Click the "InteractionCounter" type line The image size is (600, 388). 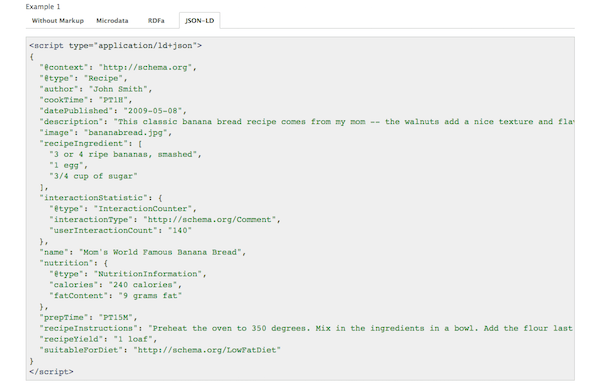tap(123, 209)
